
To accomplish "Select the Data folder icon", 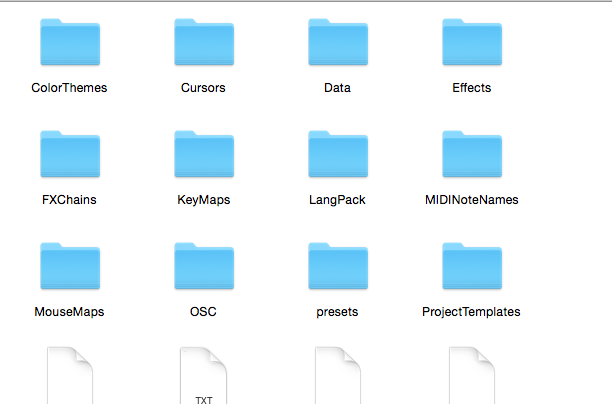I will coord(338,42).
